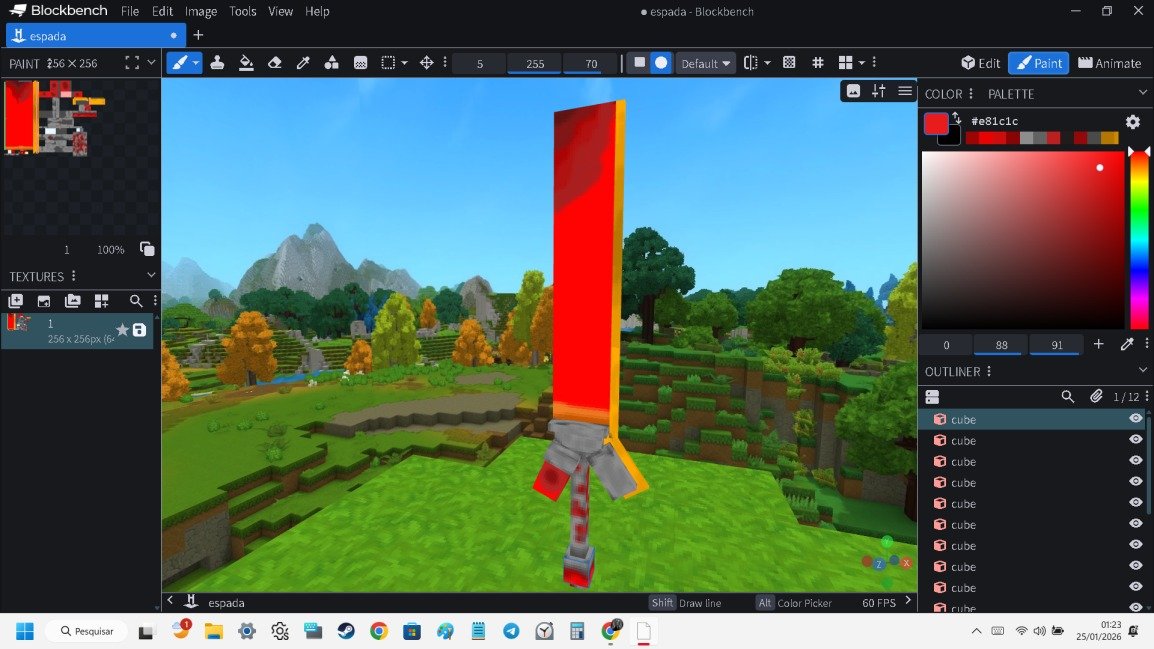The width and height of the screenshot is (1154, 649).
Task: Open the mirror painting dropdown arrow
Action: tap(768, 63)
